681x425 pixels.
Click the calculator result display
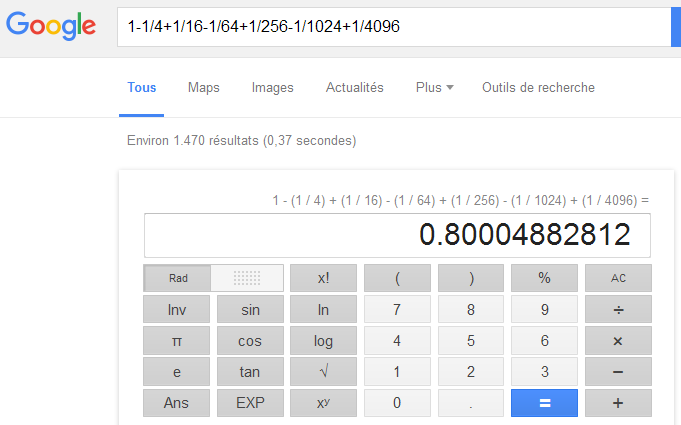pos(397,235)
